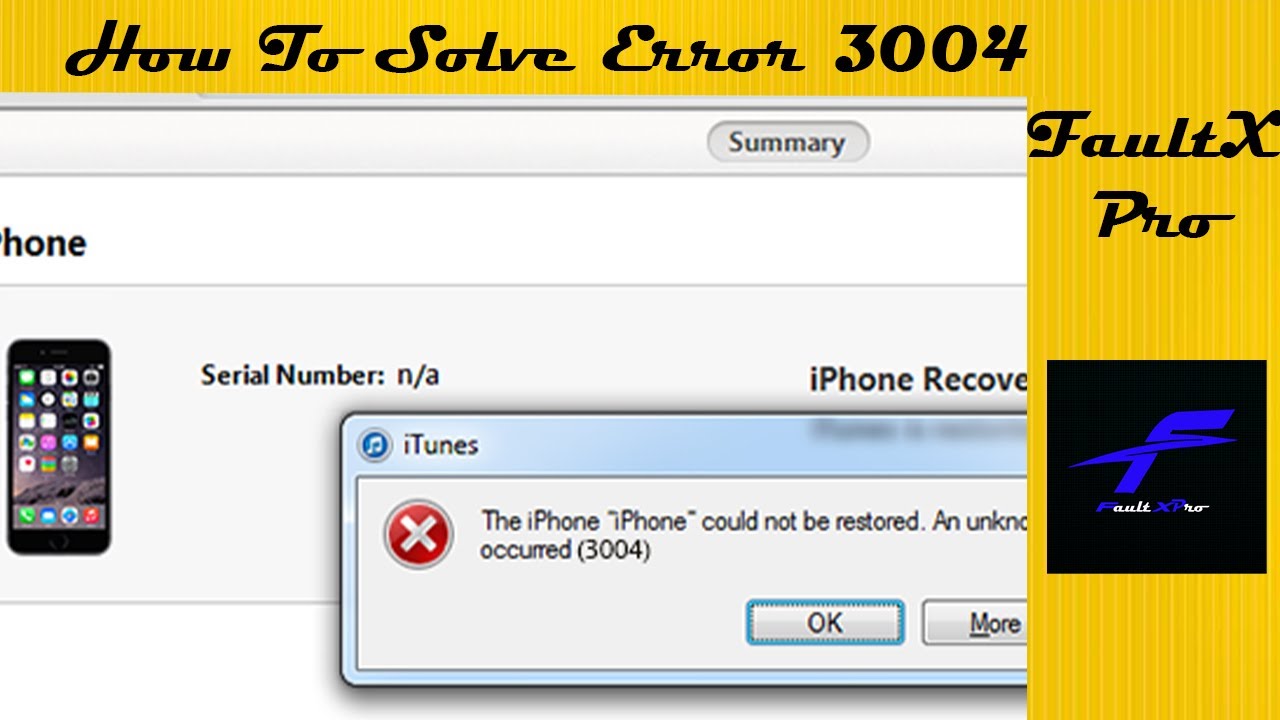
Task: Click the green Phone icon in iPhone dock
Action: tap(27, 515)
